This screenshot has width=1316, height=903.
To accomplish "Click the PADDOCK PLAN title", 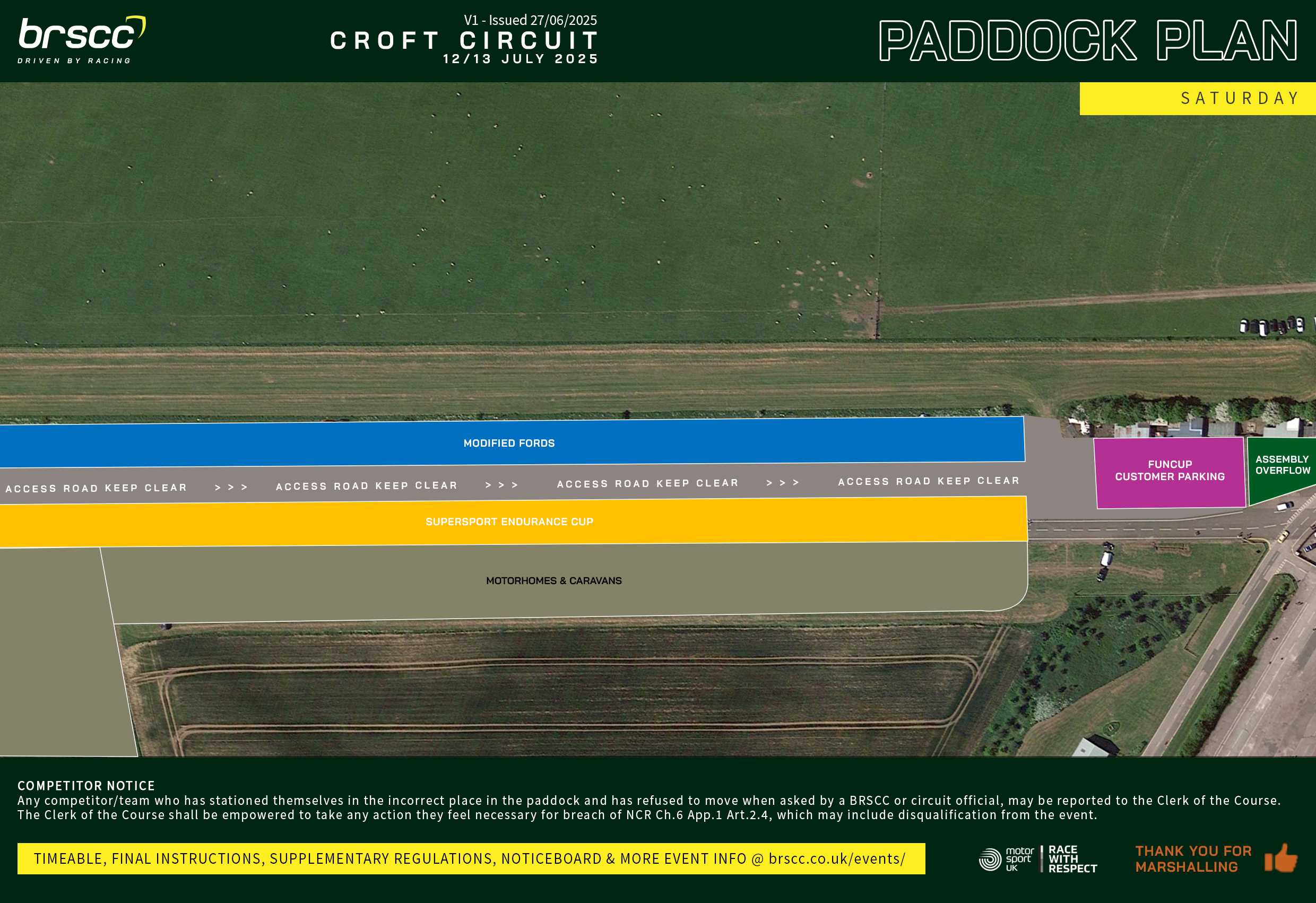I will click(x=1088, y=40).
